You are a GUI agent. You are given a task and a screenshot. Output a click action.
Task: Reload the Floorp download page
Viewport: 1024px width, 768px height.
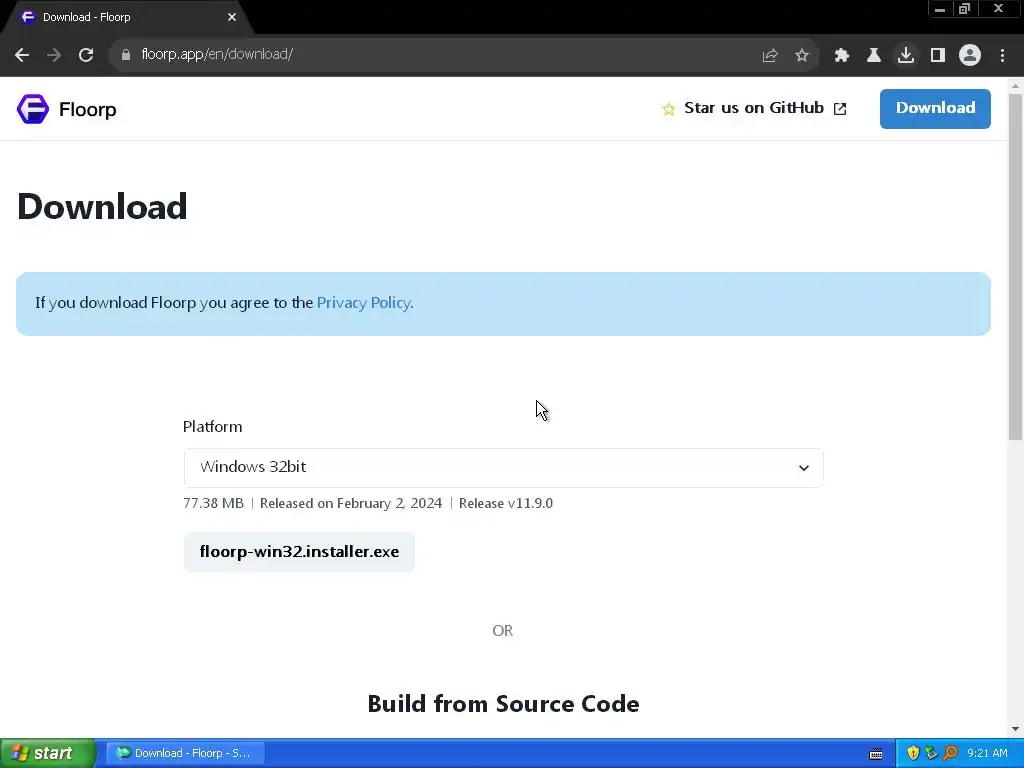[86, 55]
